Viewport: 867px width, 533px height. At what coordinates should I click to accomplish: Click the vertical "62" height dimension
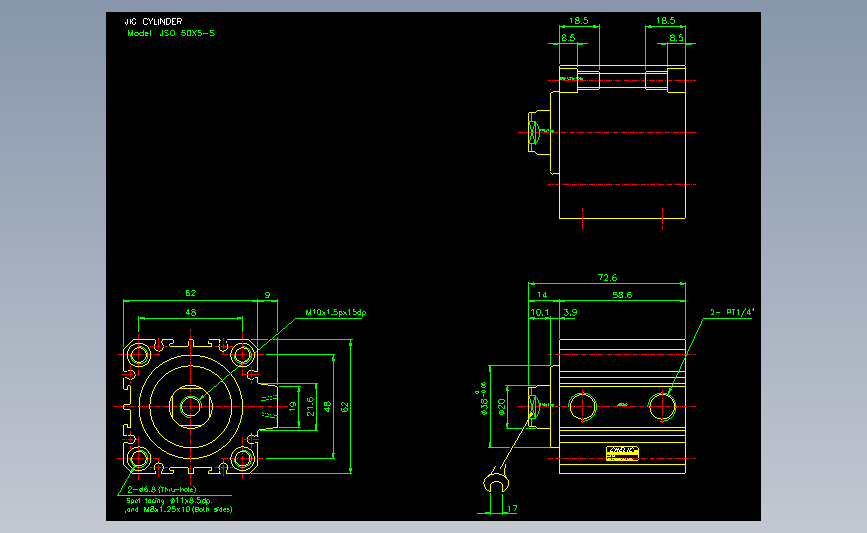(345, 407)
